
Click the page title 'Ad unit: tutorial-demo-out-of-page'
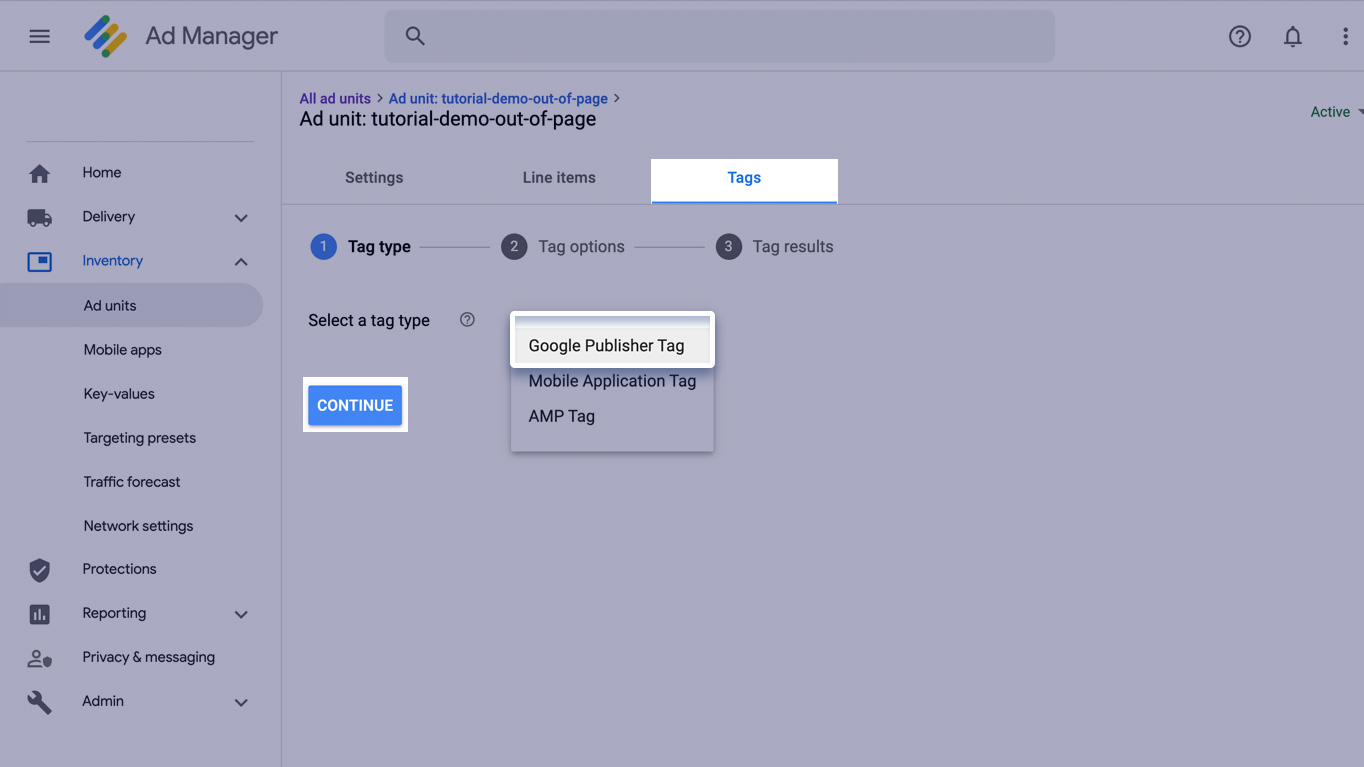pos(448,119)
